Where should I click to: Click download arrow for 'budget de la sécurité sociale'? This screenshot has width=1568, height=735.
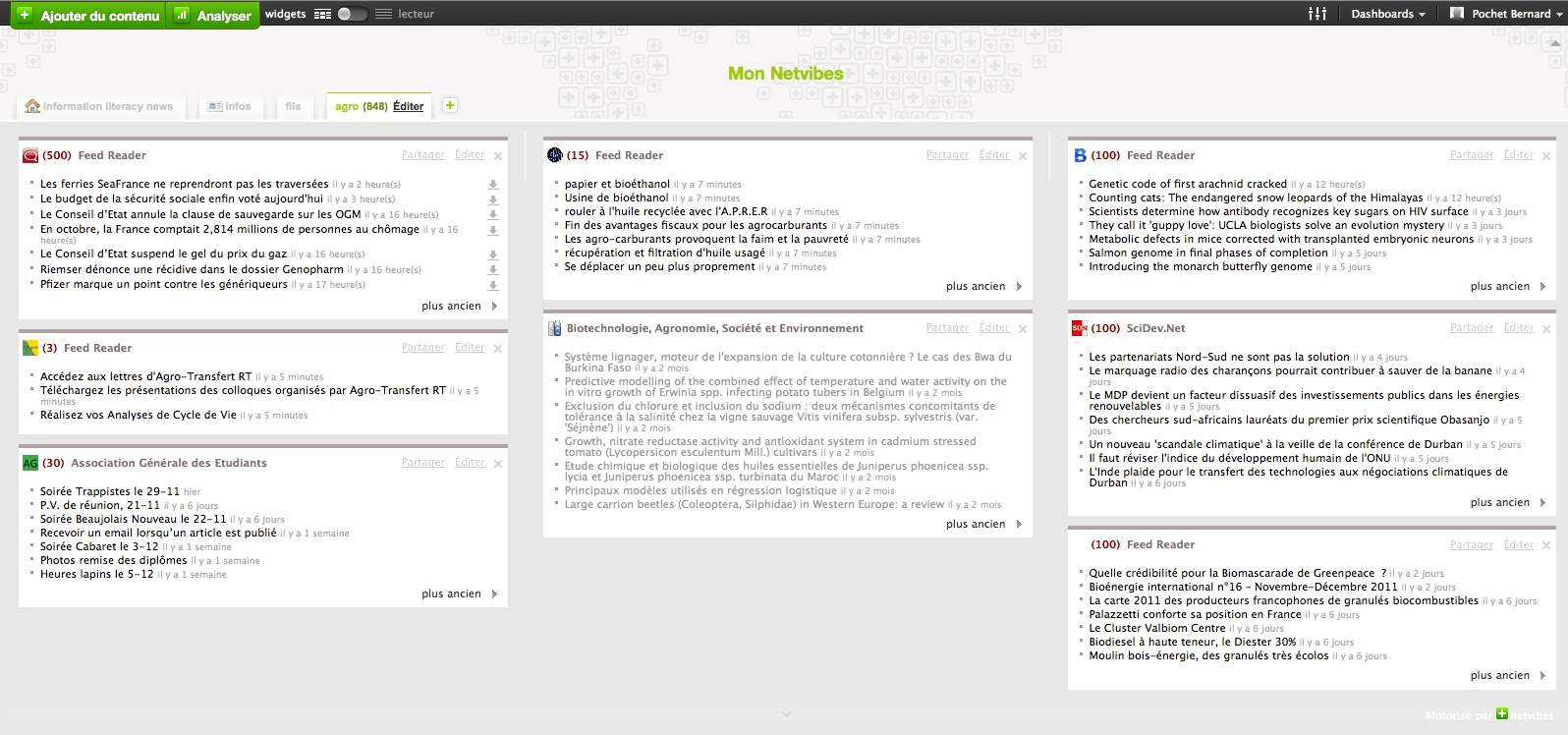tap(493, 199)
